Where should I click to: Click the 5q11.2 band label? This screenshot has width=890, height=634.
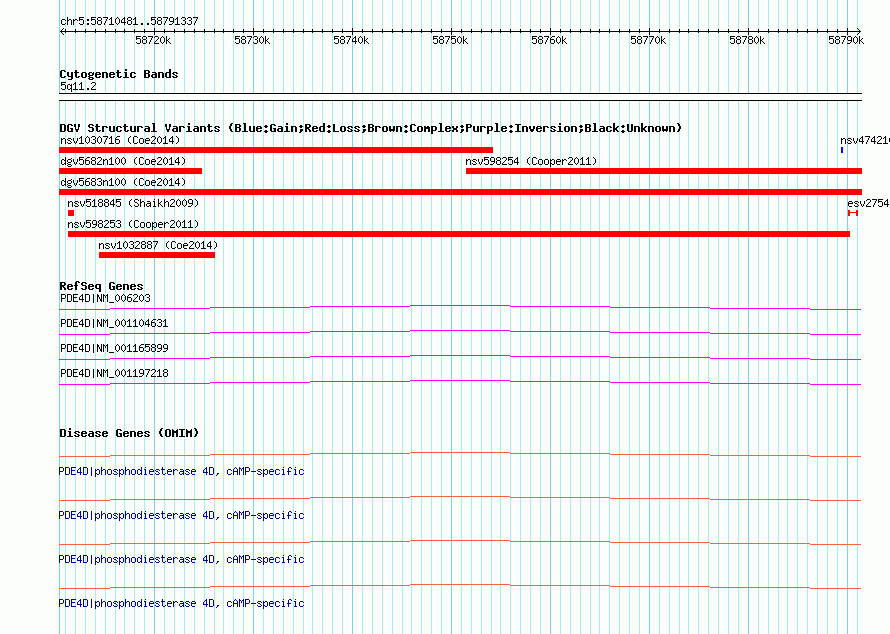click(x=78, y=86)
